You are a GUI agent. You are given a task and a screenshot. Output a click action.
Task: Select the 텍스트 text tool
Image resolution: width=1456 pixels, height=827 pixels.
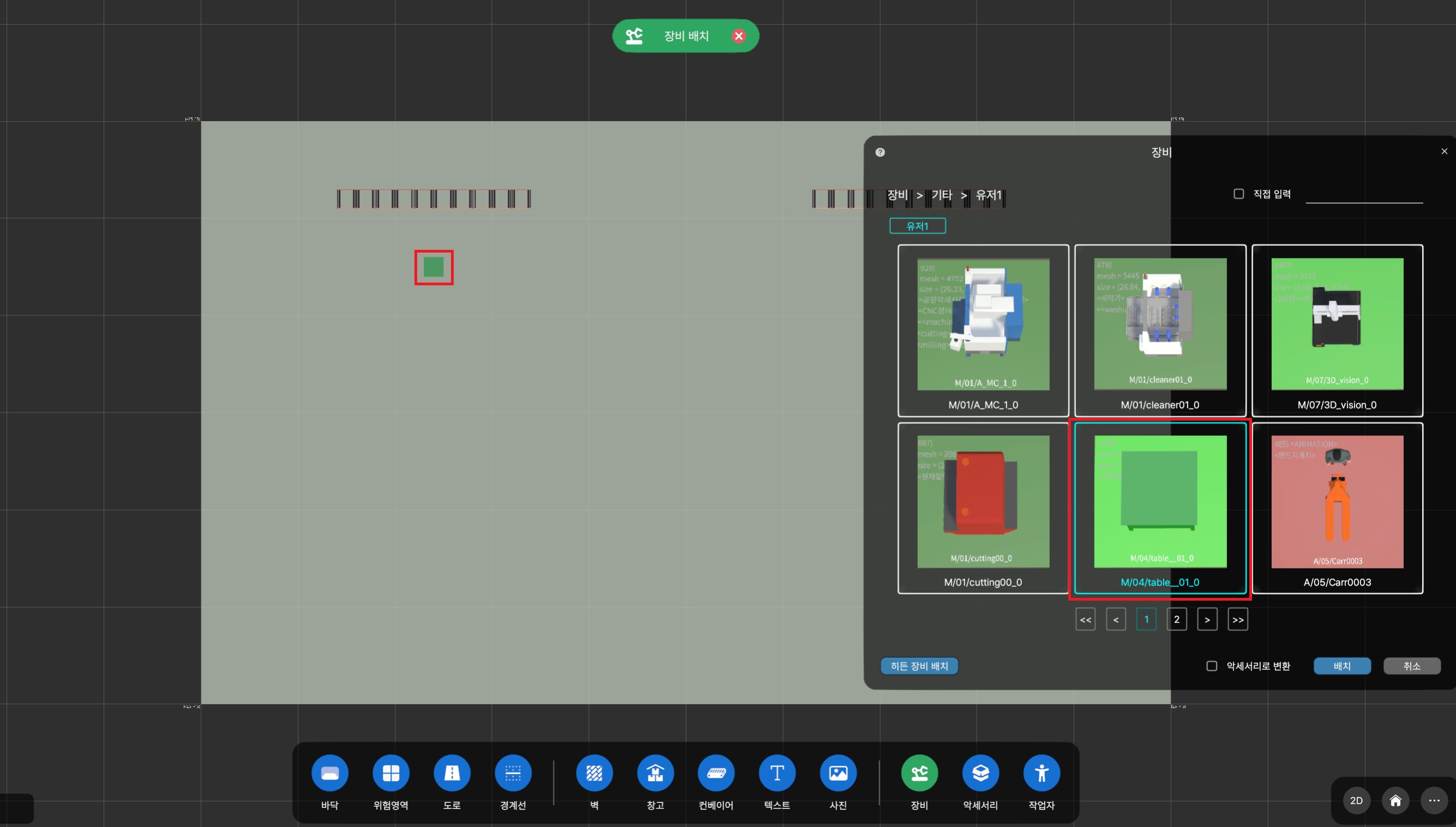coord(777,773)
